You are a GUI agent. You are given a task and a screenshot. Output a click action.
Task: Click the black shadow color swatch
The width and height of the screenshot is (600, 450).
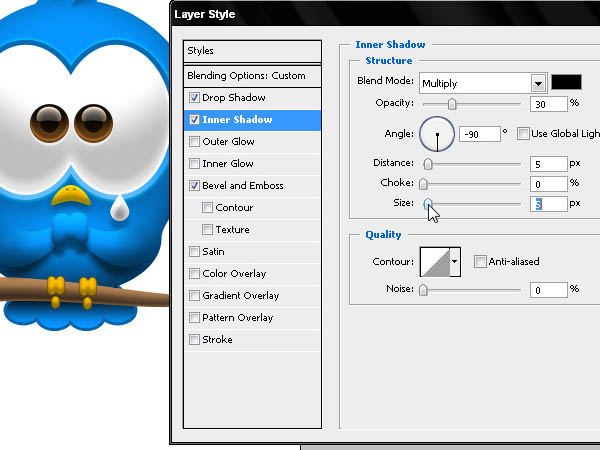pyautogui.click(x=566, y=82)
